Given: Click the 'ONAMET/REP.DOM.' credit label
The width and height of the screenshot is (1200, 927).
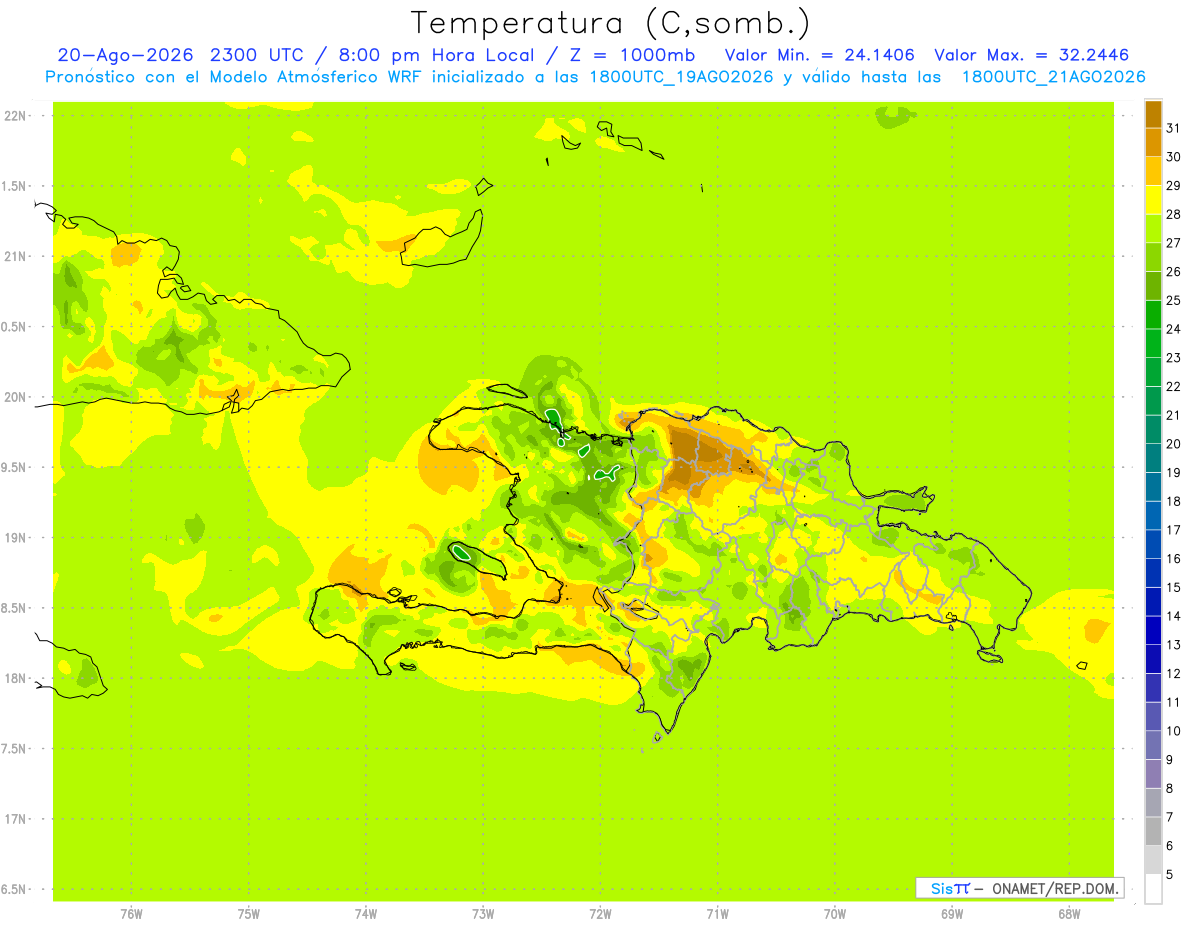Looking at the screenshot, I should (1056, 888).
